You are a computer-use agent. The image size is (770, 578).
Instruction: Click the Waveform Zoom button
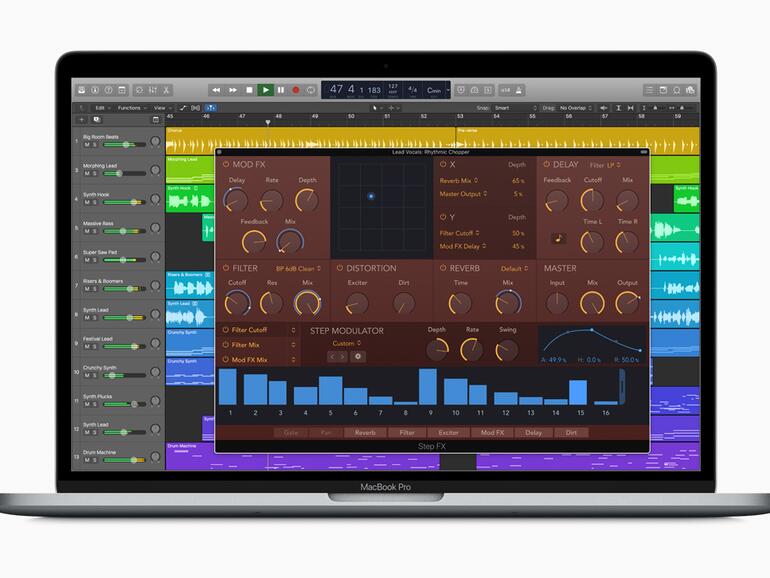point(604,108)
